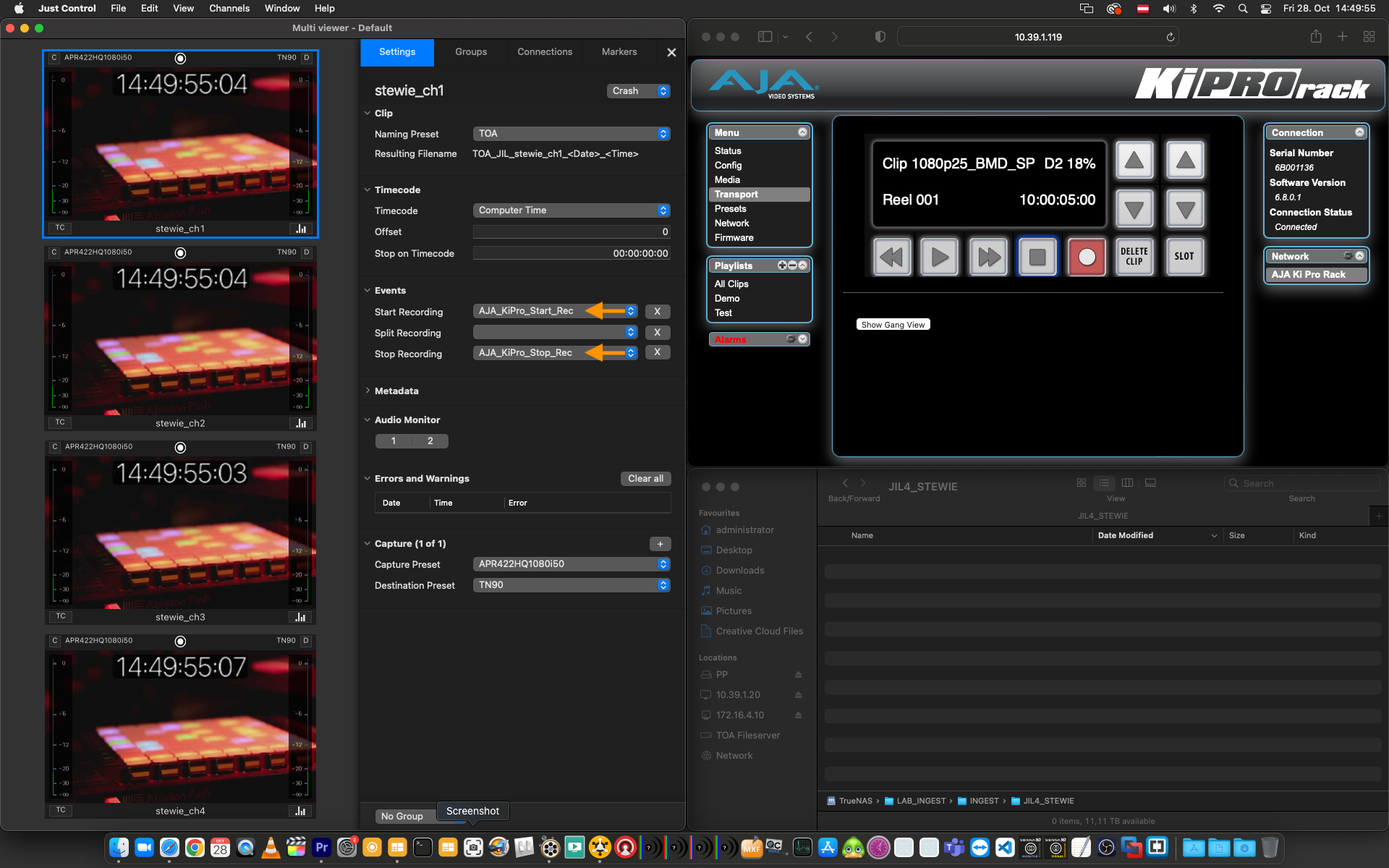Switch to the Connections tab
Image resolution: width=1389 pixels, height=868 pixels.
coord(545,52)
